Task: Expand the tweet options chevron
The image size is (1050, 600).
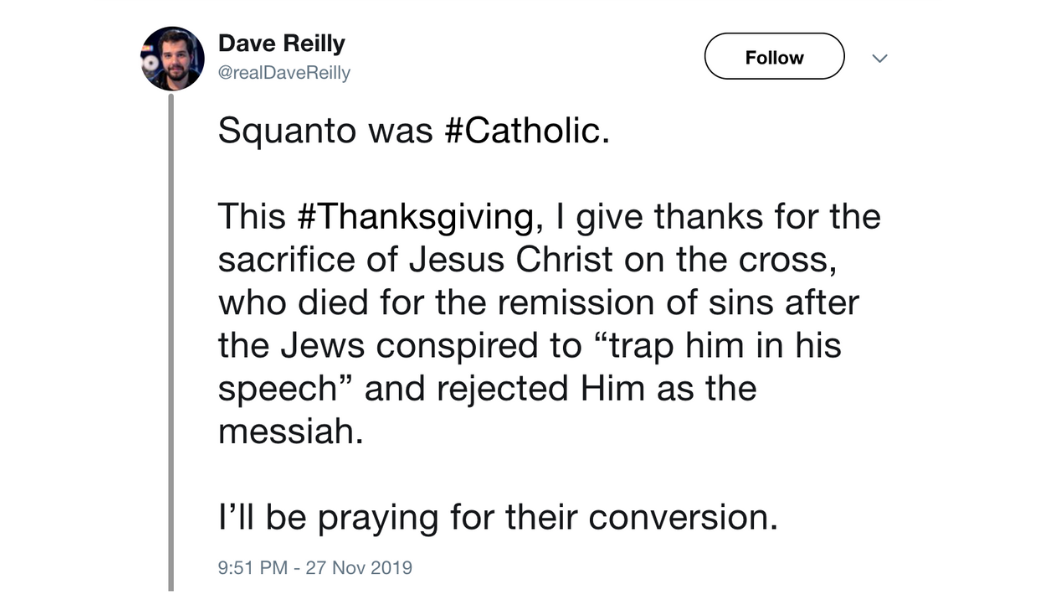Action: [880, 58]
